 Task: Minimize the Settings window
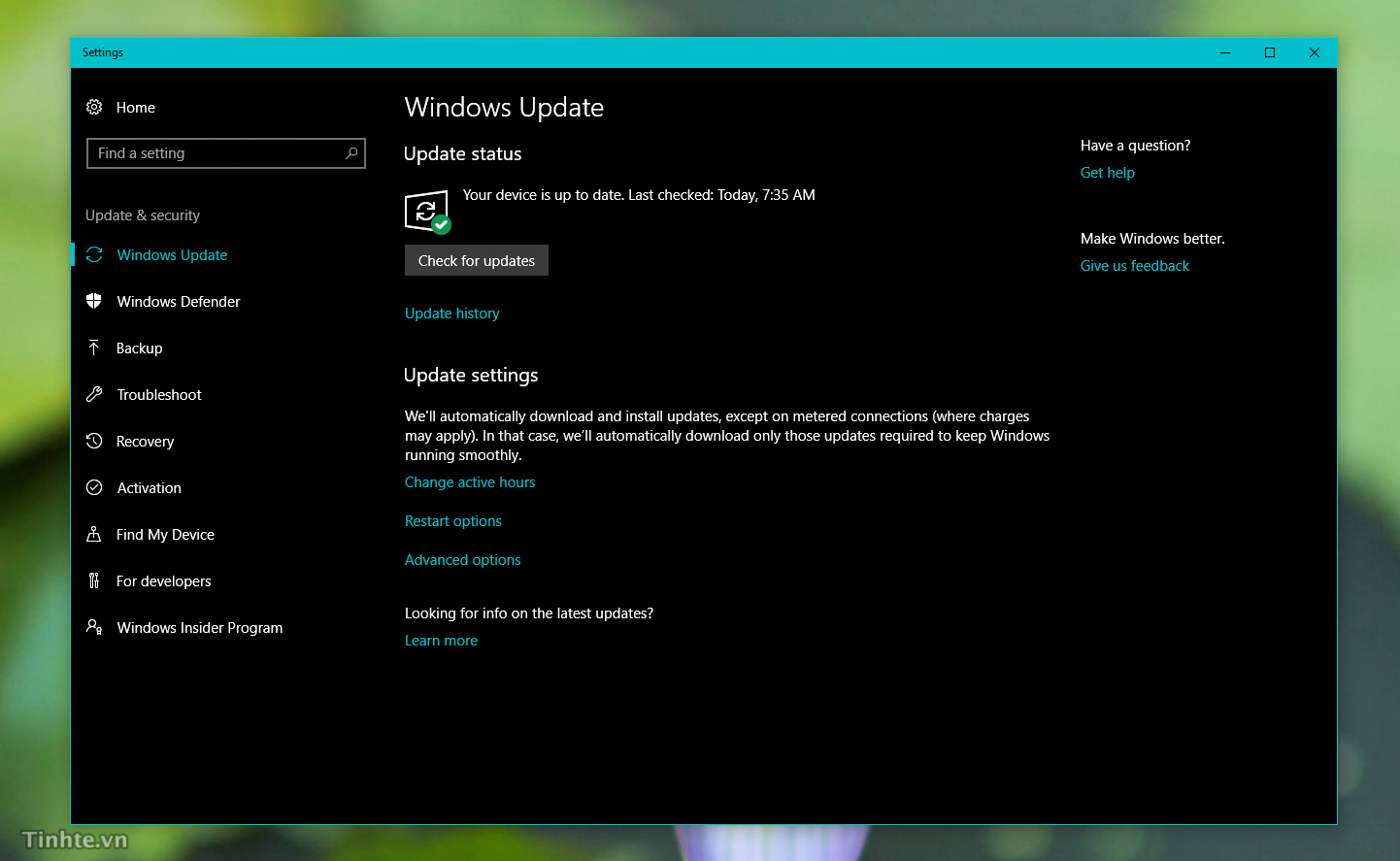1225,52
